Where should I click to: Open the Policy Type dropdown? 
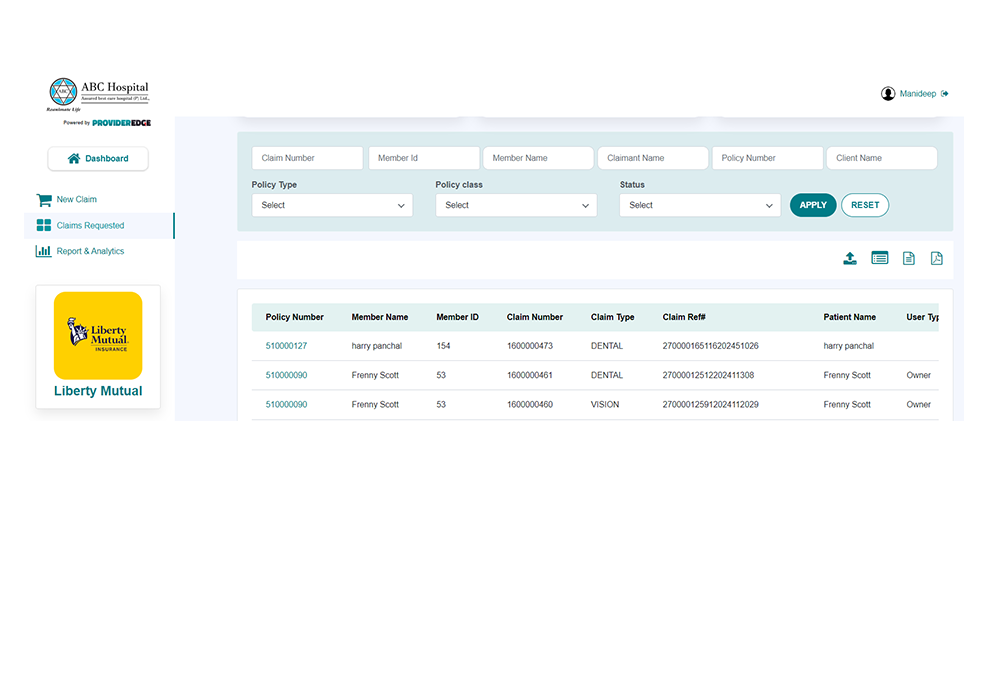(x=332, y=205)
